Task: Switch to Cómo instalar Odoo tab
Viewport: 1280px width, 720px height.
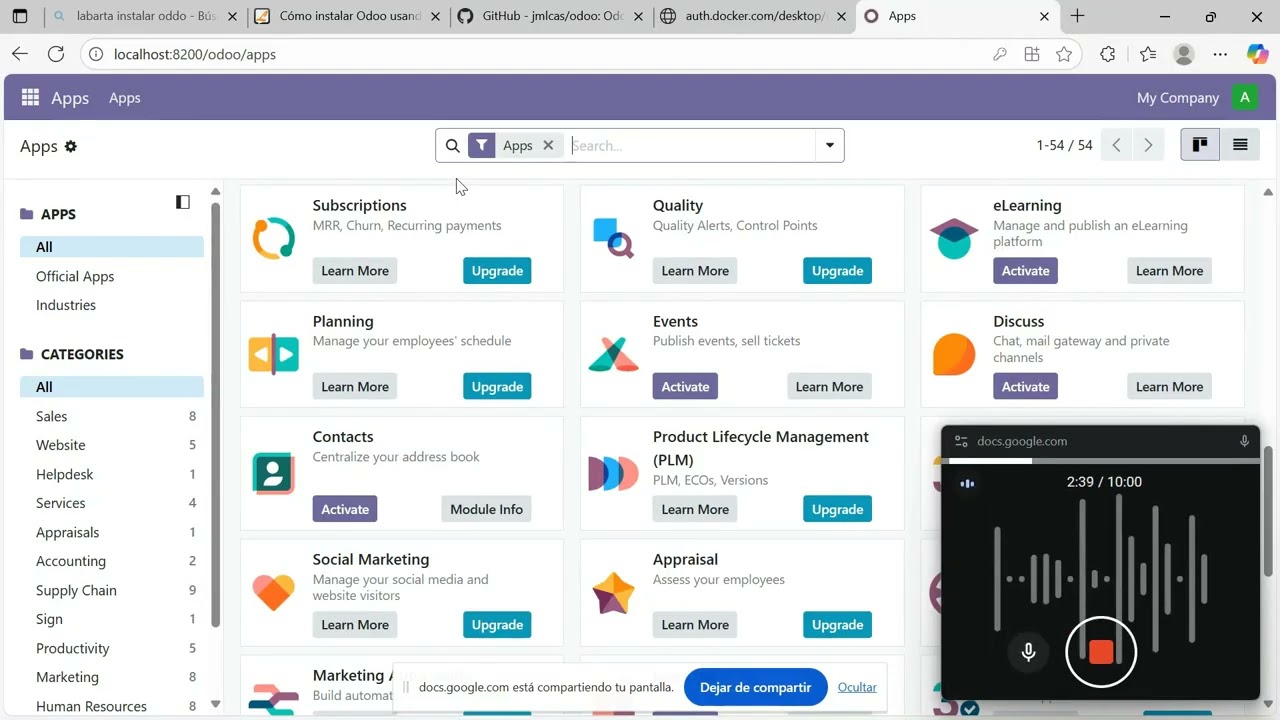Action: click(x=345, y=16)
